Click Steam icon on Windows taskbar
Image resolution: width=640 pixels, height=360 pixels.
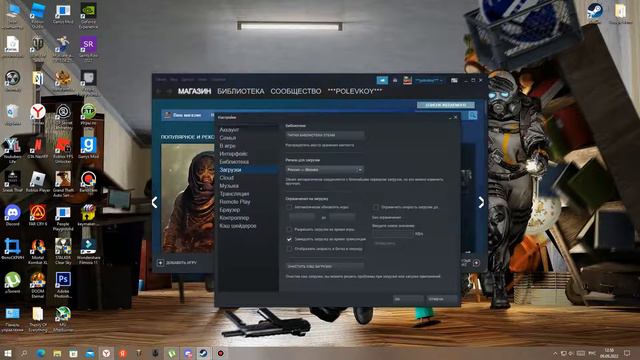(x=203, y=353)
